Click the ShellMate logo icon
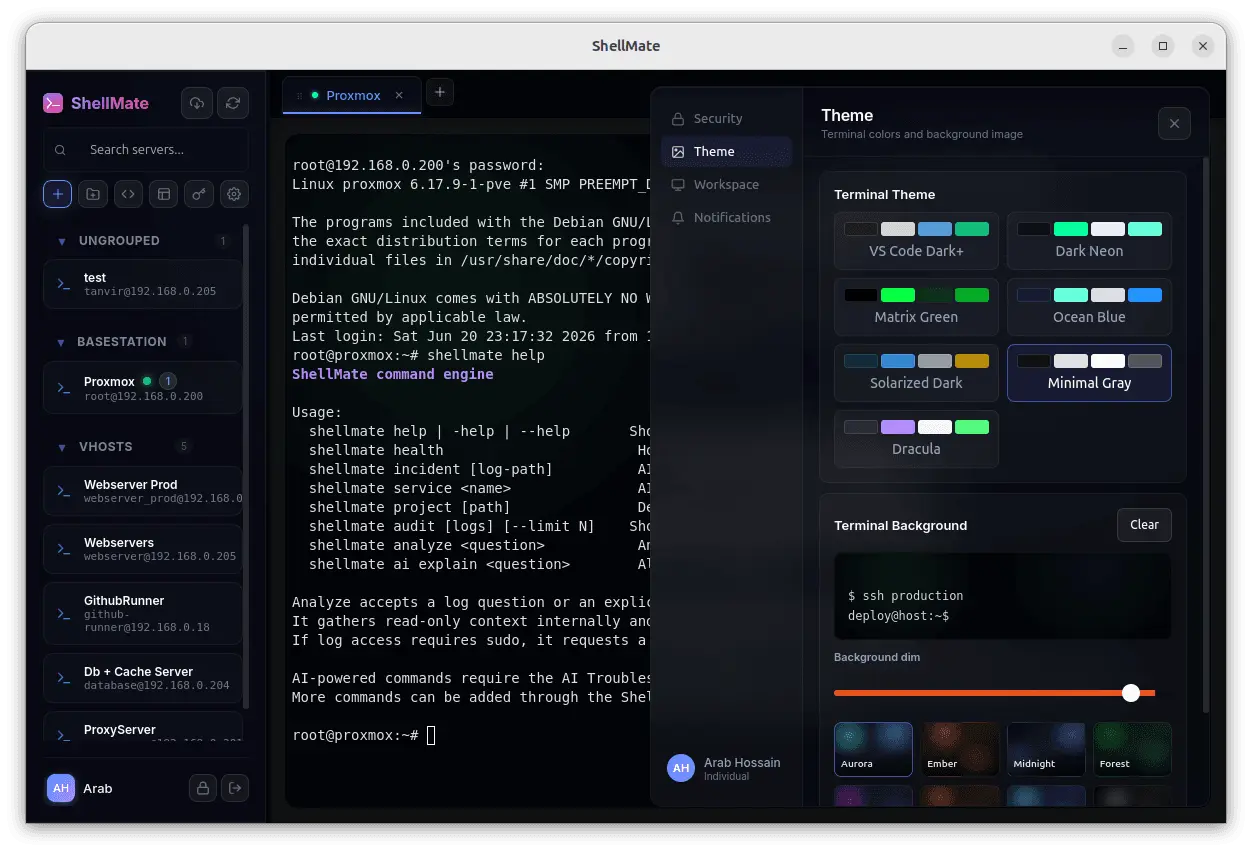 click(x=53, y=103)
